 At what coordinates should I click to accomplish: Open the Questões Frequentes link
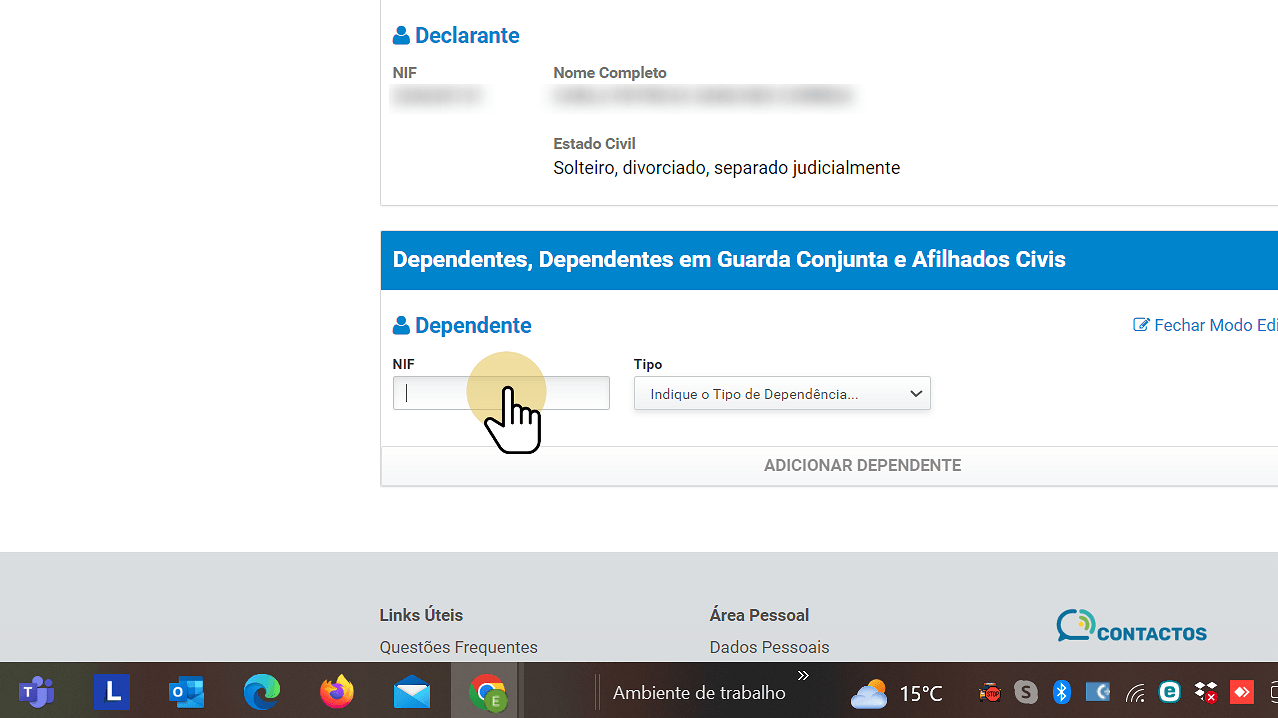458,647
